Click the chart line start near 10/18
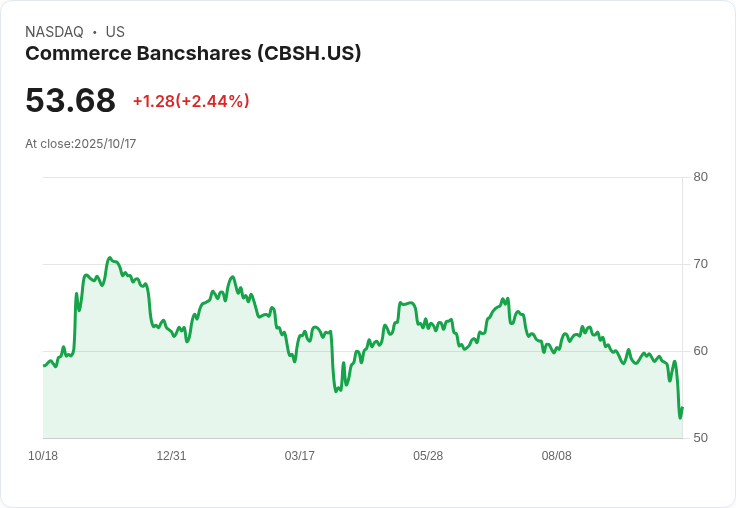736x508 pixels. click(44, 365)
